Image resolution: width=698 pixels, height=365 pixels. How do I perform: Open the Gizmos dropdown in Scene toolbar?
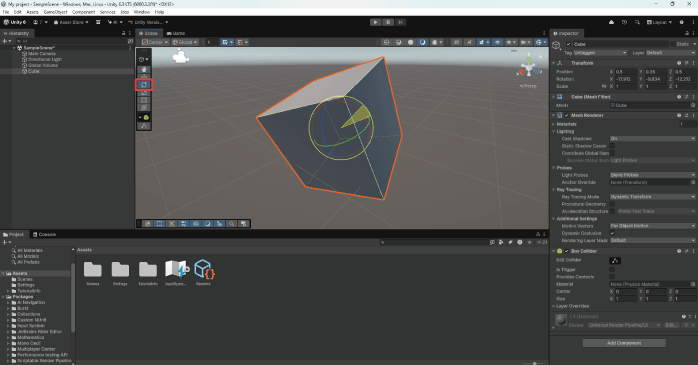point(540,42)
